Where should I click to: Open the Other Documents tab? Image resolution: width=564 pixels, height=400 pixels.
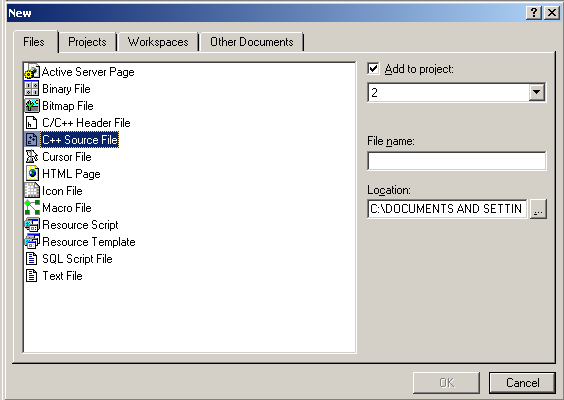(252, 42)
